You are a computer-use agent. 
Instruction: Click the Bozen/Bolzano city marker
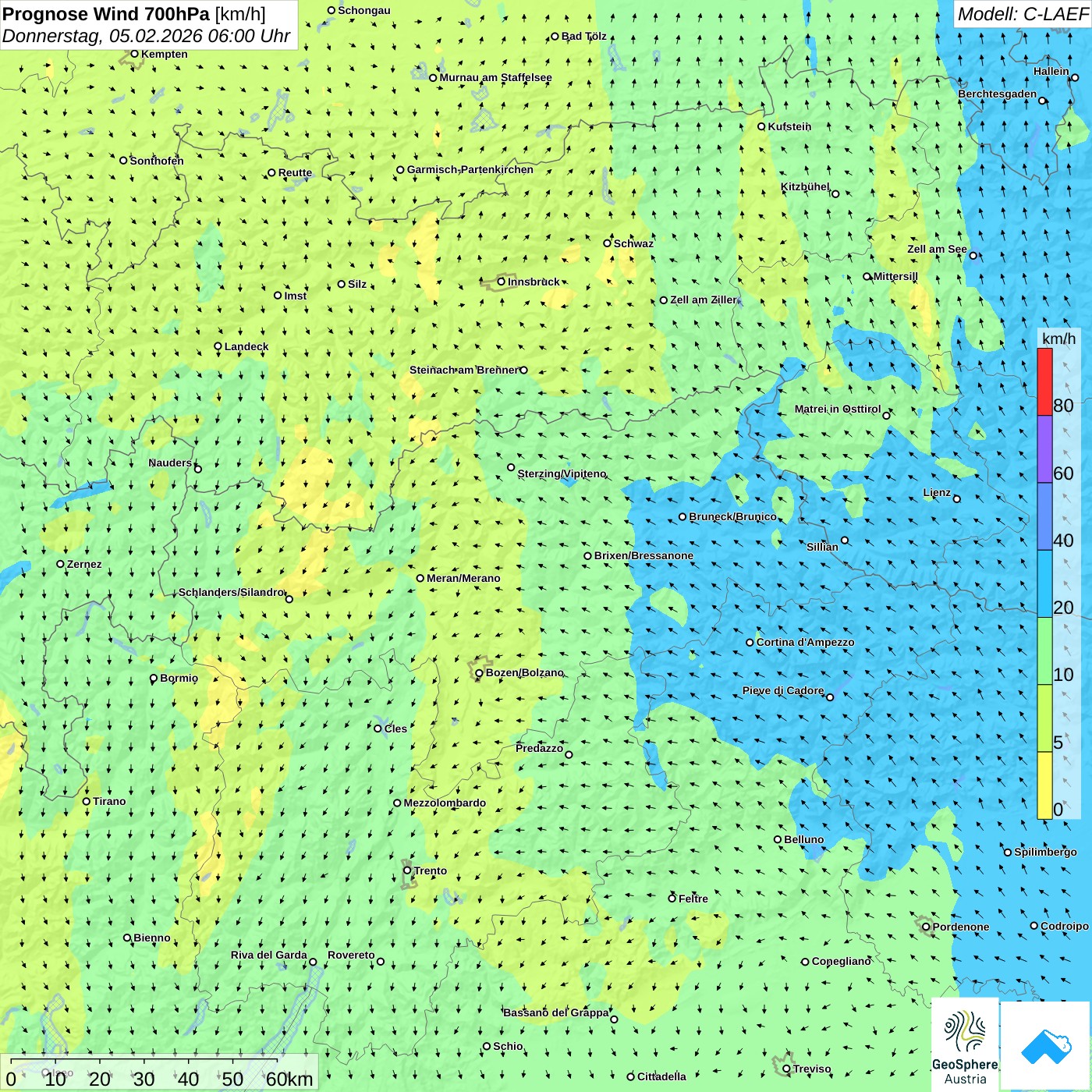479,673
